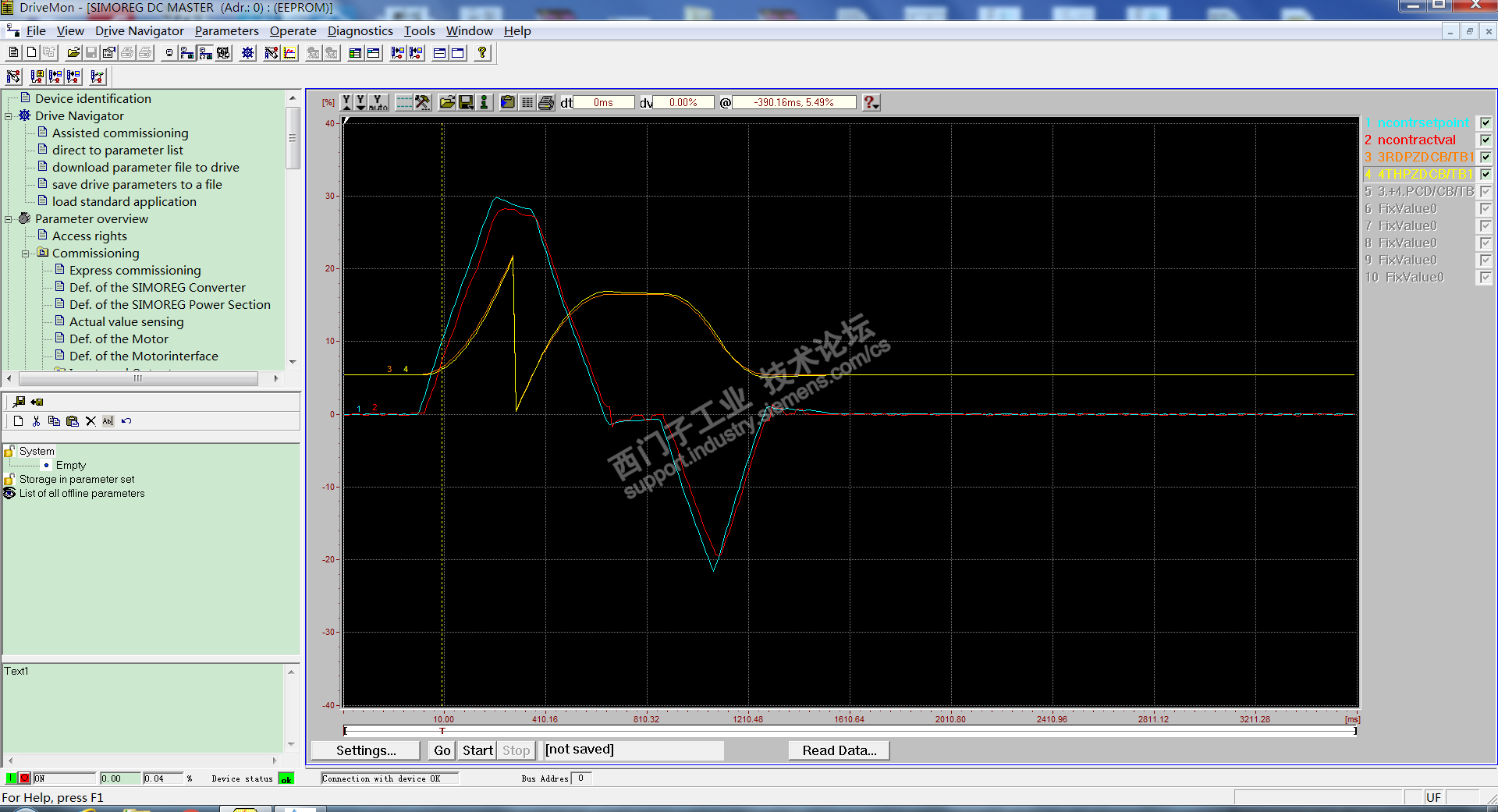Click the navigation tree horizontal scrollbar

(138, 378)
